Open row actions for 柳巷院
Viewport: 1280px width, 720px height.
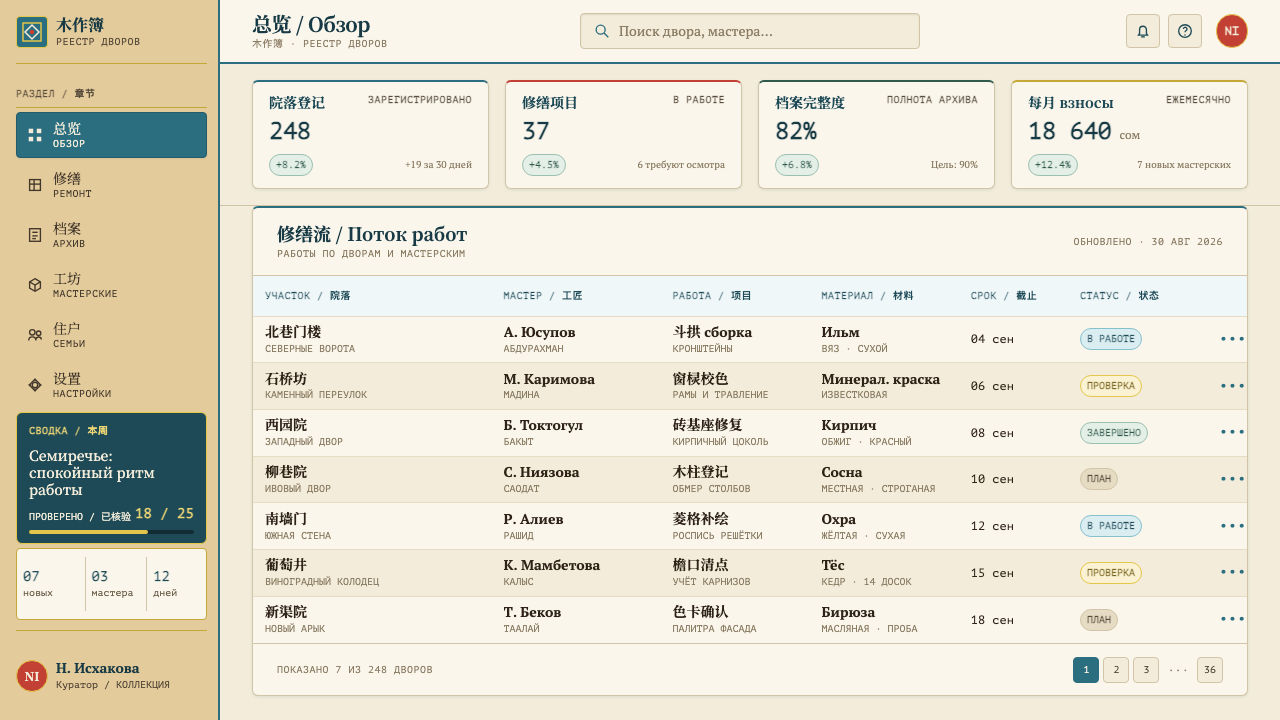click(x=1232, y=479)
